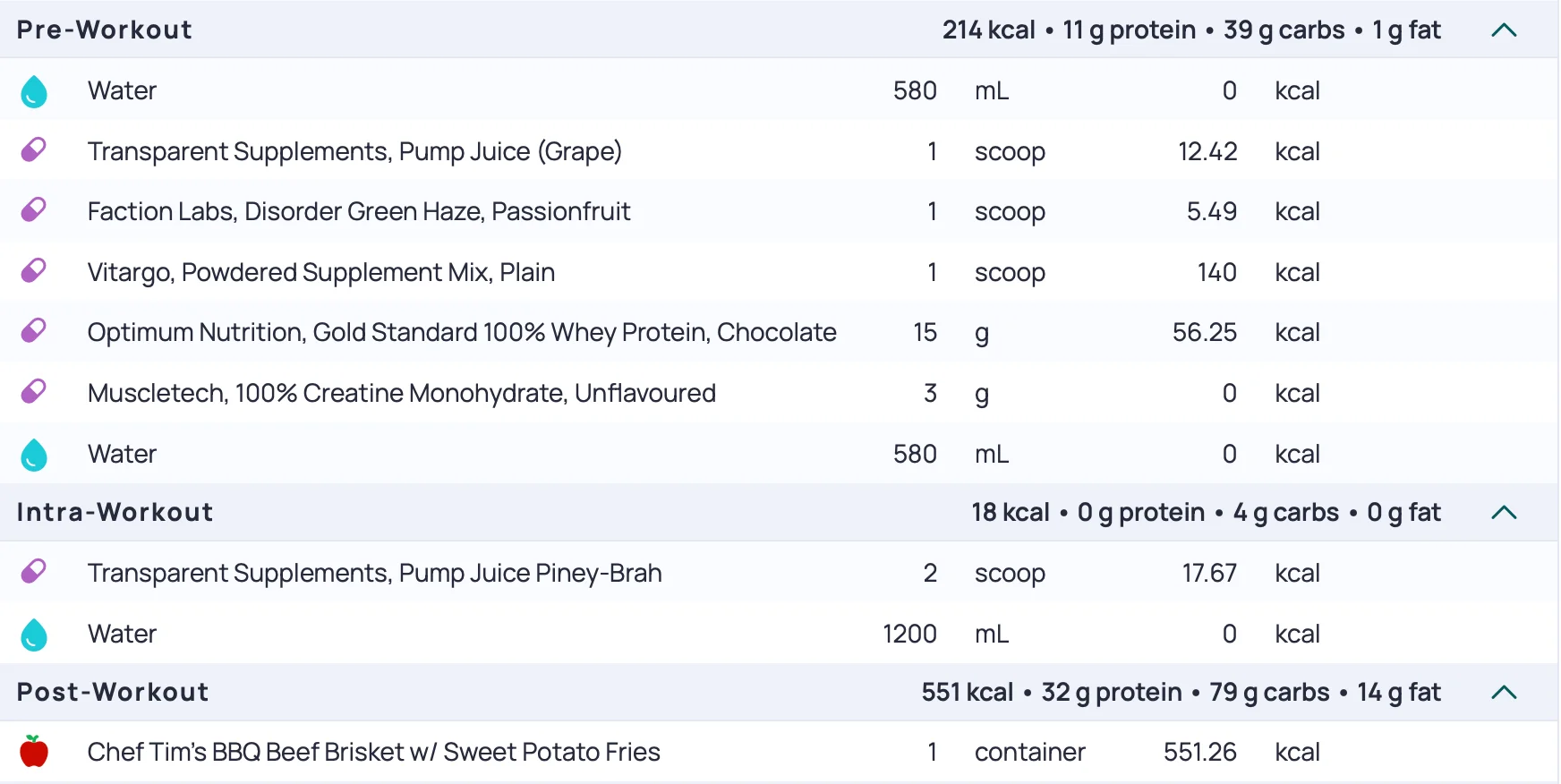Open Chef Tim's BBQ Beef Brisket entry
This screenshot has width=1561, height=784.
coord(373,752)
